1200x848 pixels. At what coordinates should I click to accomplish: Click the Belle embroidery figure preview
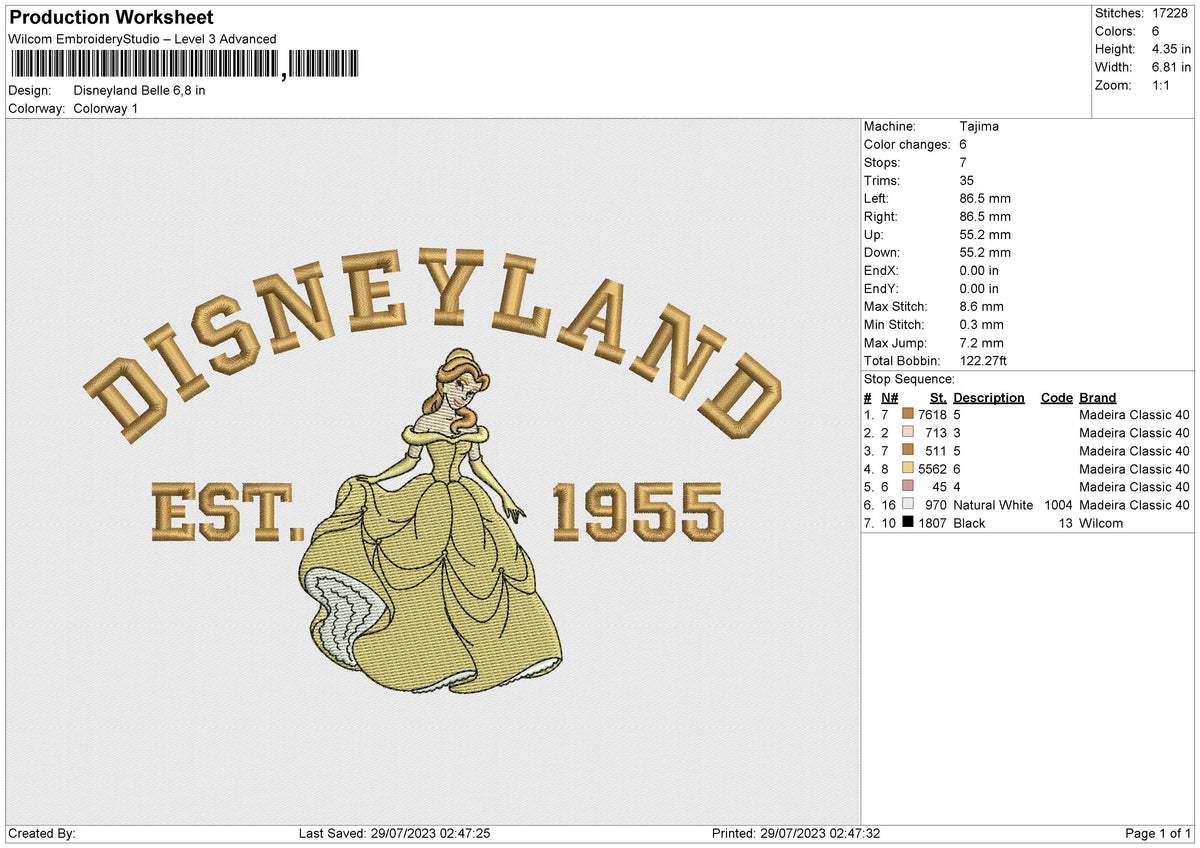point(432,520)
